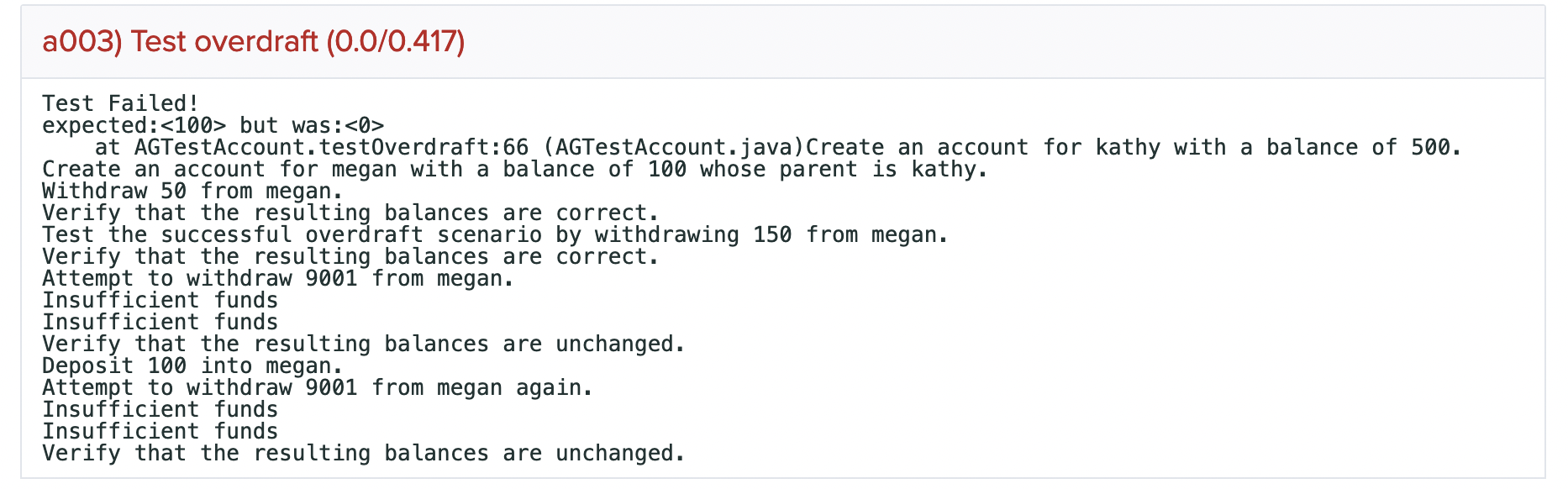Image resolution: width=1568 pixels, height=489 pixels.
Task: Click "Verify…correct" line directly below "Withdraw 50"
Action: [x=350, y=213]
